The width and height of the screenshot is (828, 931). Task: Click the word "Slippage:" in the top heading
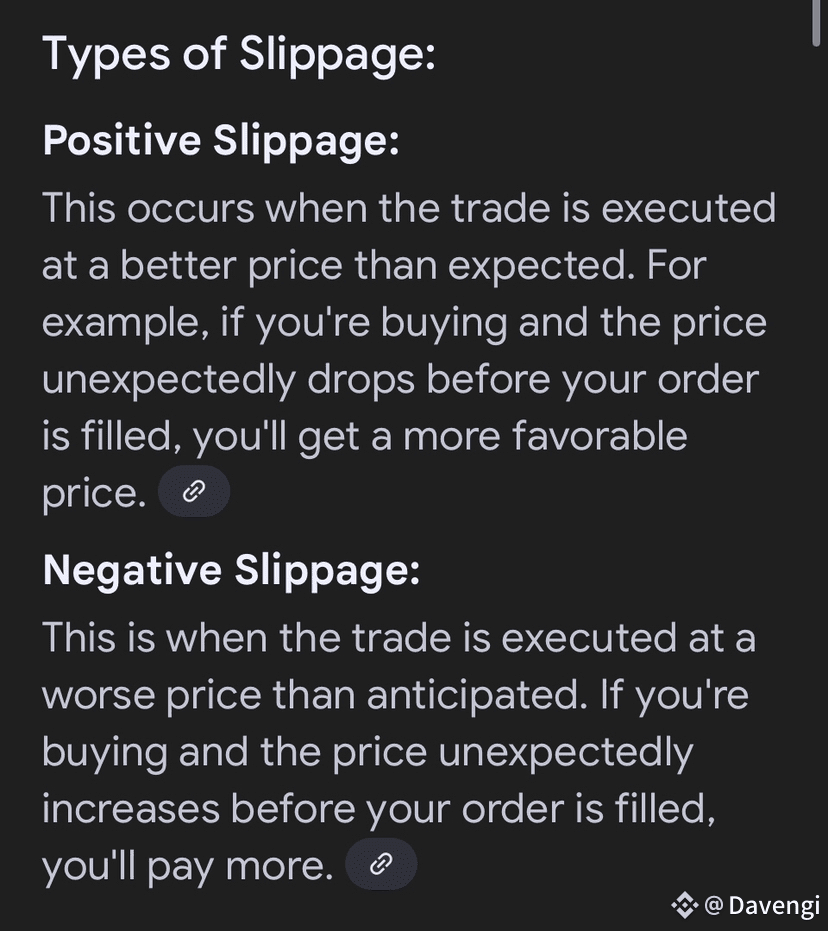(x=337, y=54)
